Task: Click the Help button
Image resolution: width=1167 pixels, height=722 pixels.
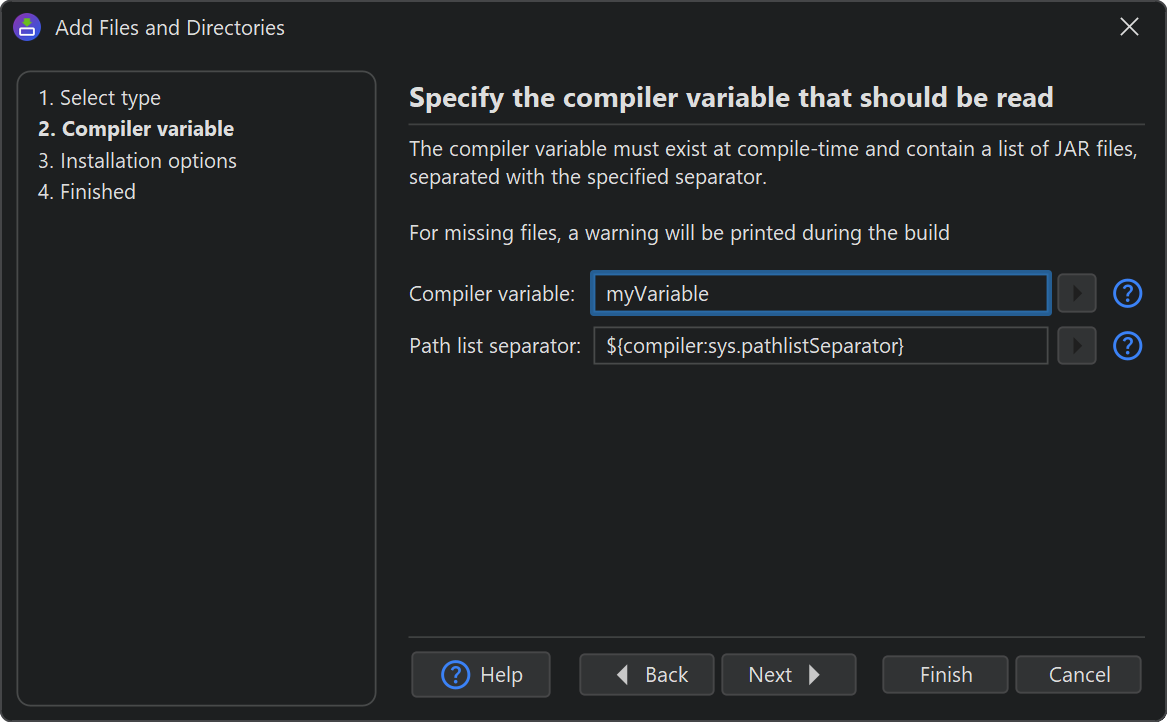Action: click(x=481, y=674)
